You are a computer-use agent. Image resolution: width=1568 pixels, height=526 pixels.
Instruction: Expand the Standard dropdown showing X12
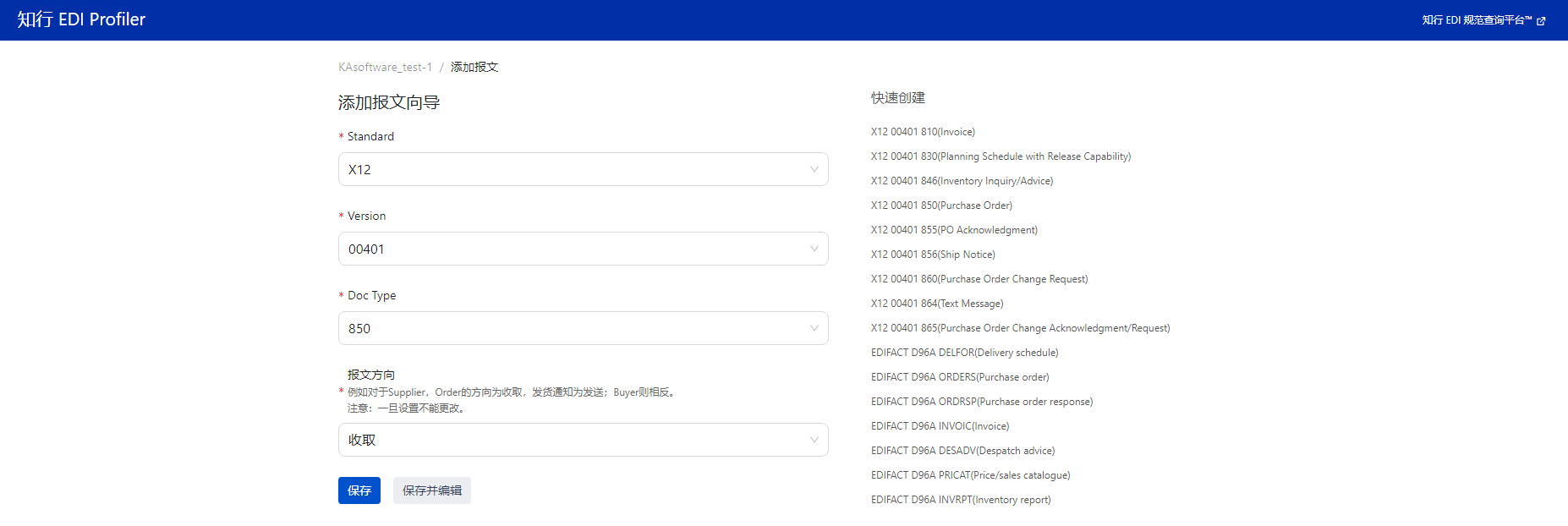point(583,169)
